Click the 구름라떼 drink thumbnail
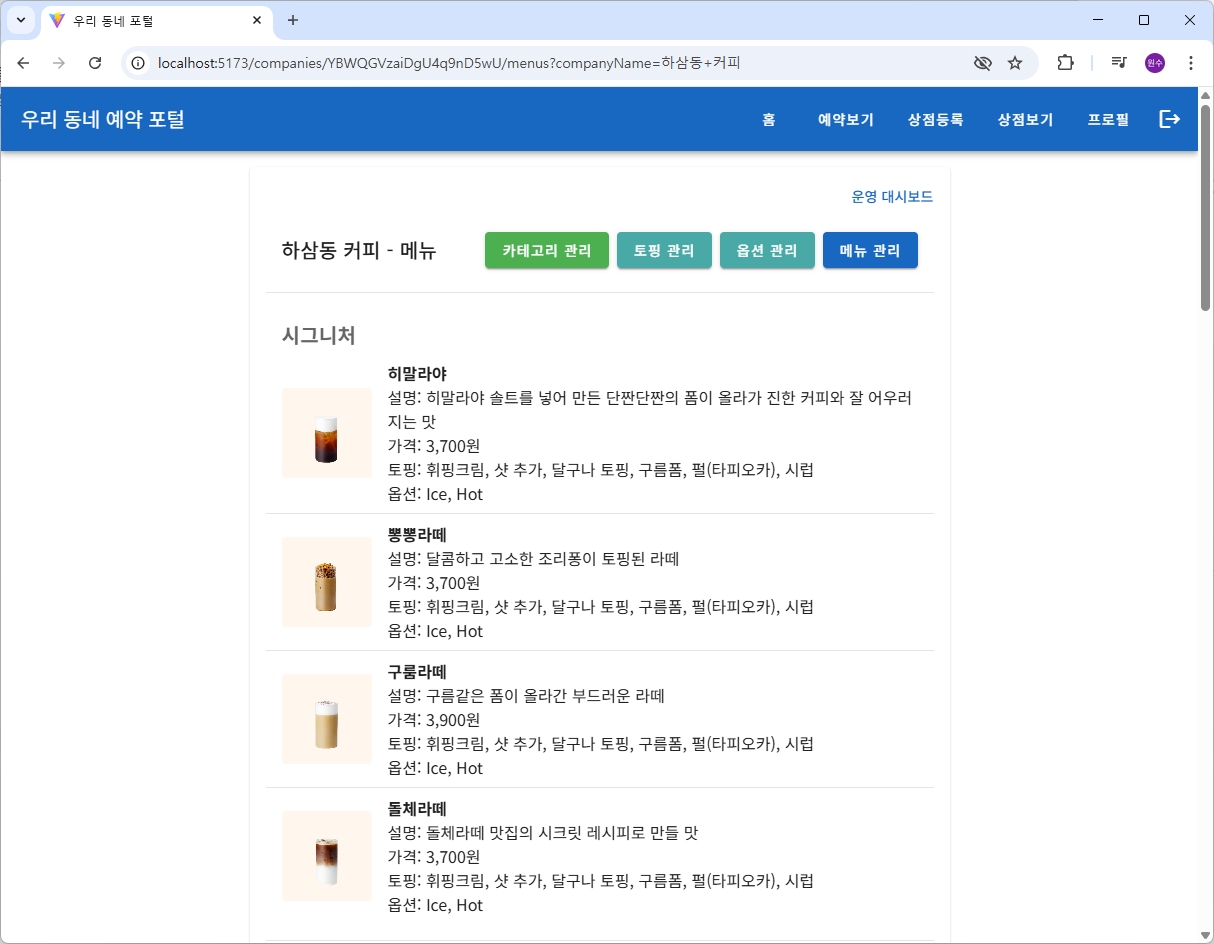Screen dimensions: 1214x944 point(327,719)
